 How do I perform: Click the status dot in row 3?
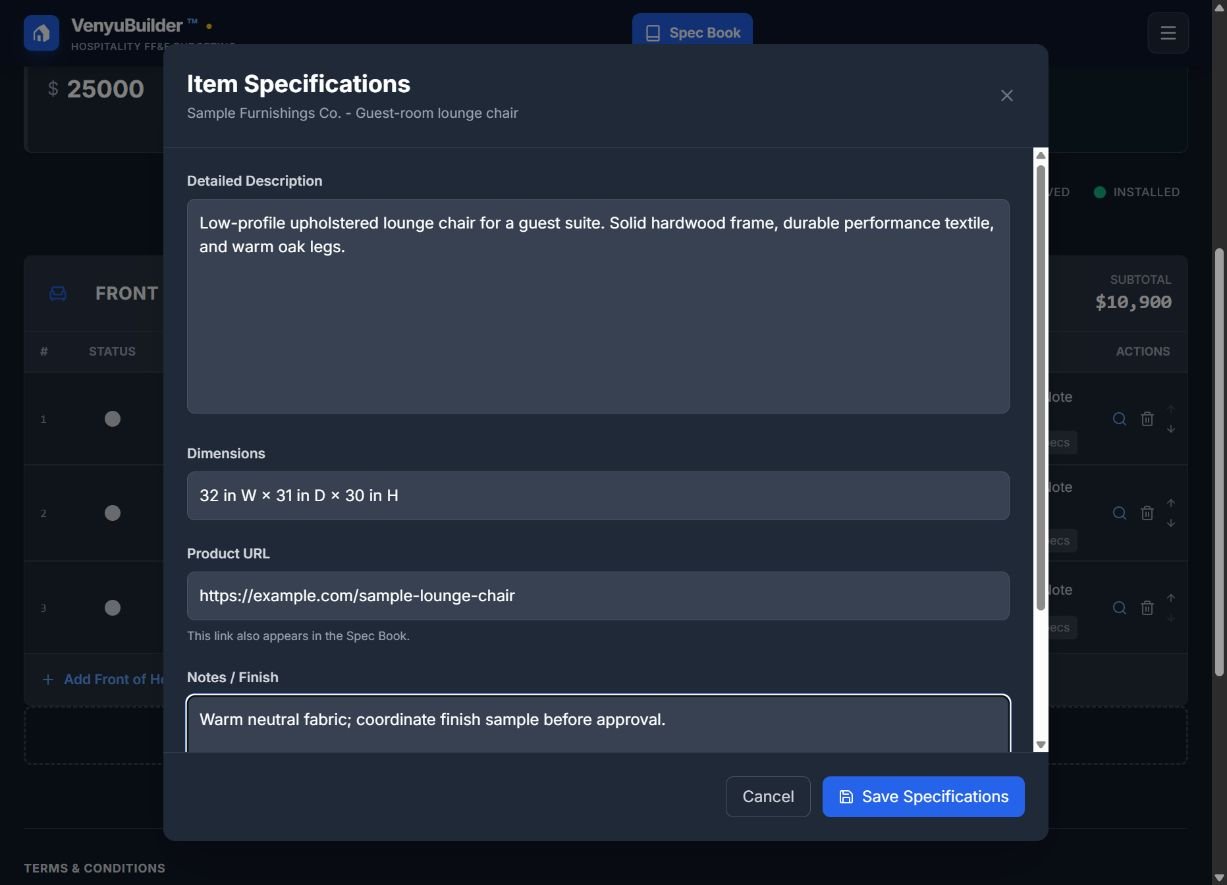[113, 608]
